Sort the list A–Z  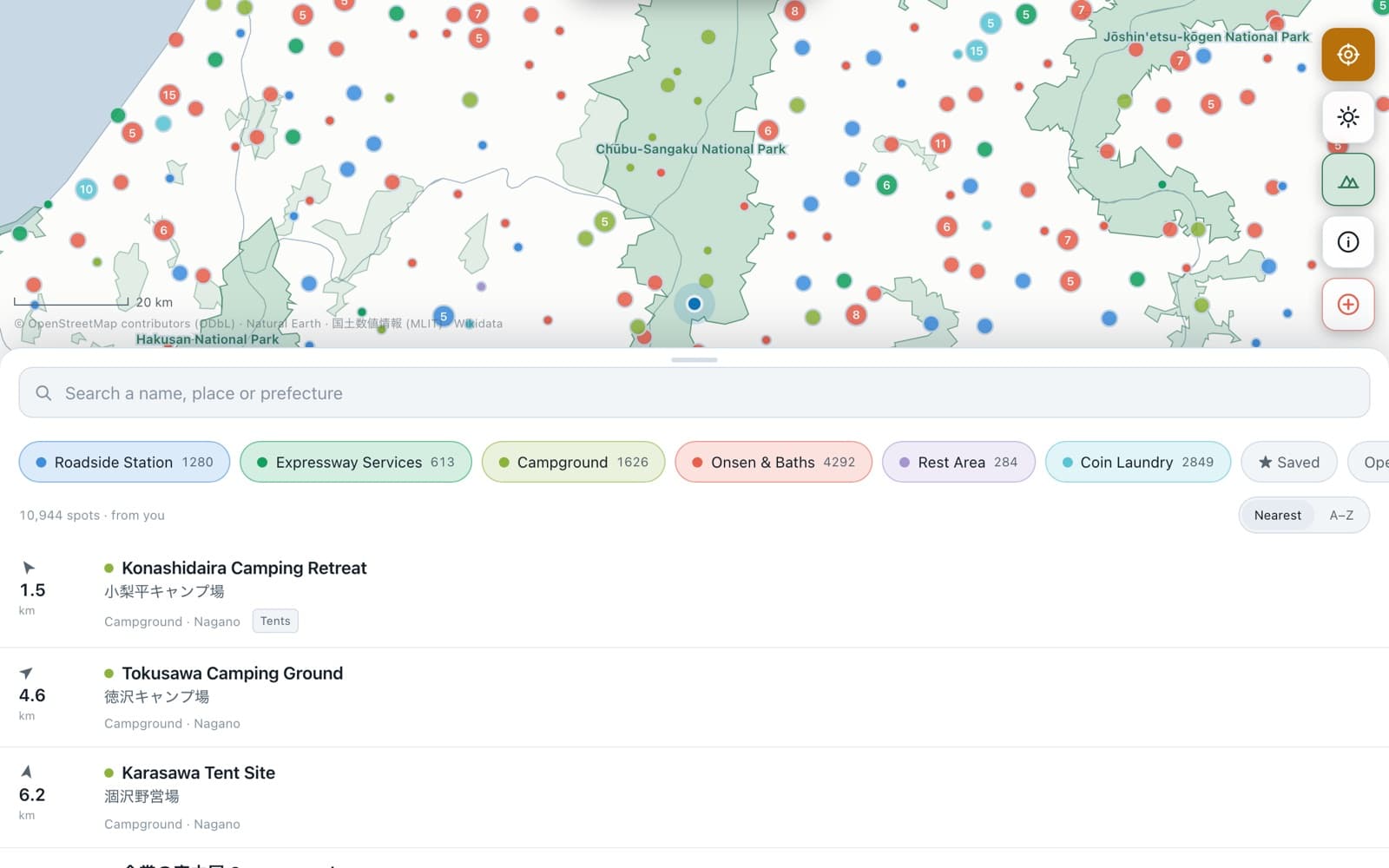click(1341, 515)
